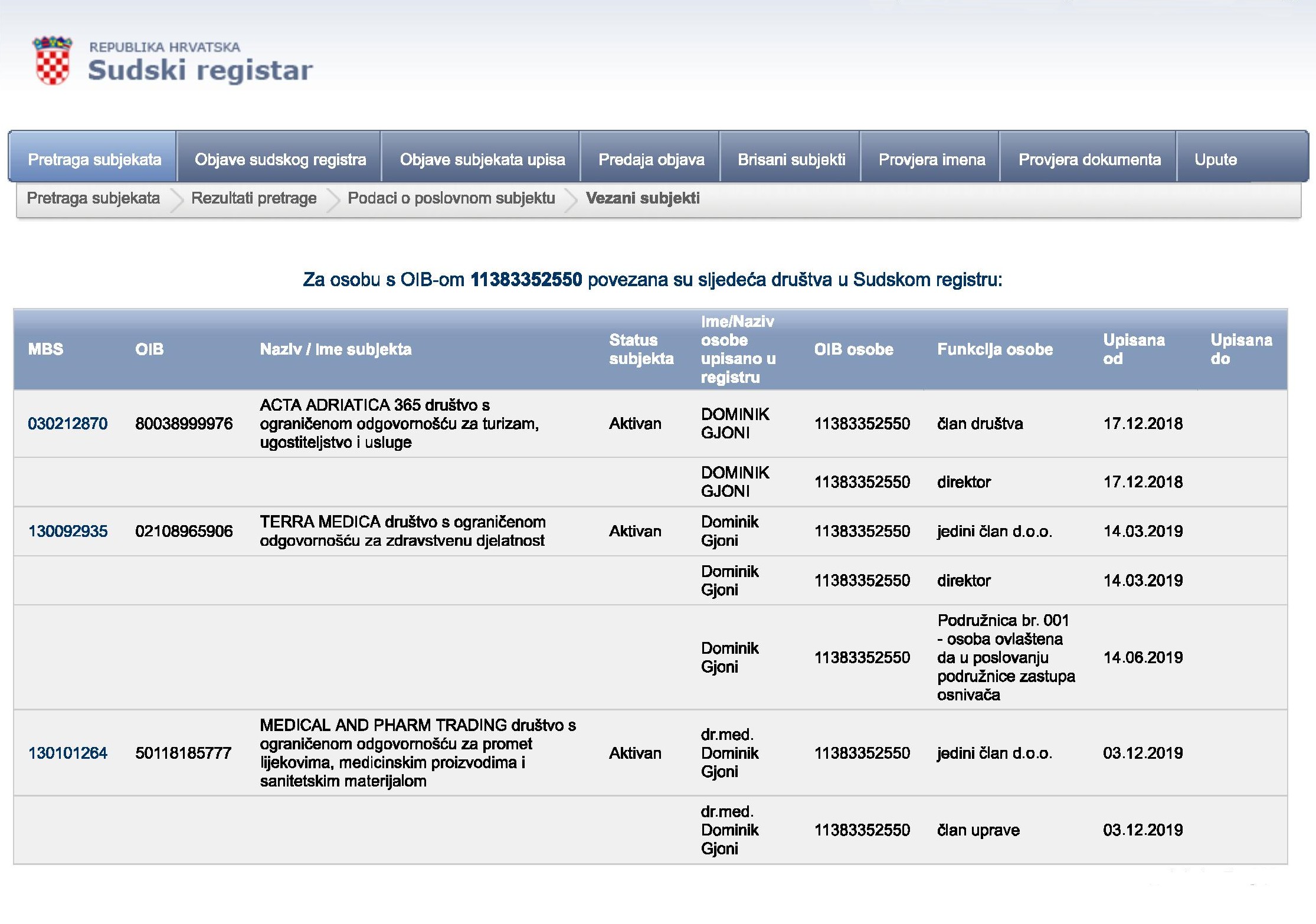
Task: Return to Rezultati pretrage breadcrumb
Action: click(x=254, y=198)
